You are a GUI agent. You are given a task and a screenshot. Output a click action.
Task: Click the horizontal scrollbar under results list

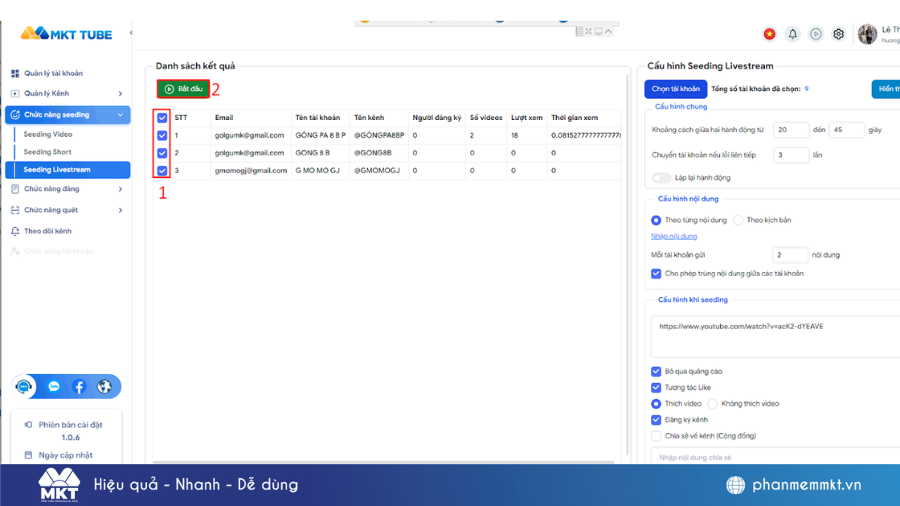(383, 462)
